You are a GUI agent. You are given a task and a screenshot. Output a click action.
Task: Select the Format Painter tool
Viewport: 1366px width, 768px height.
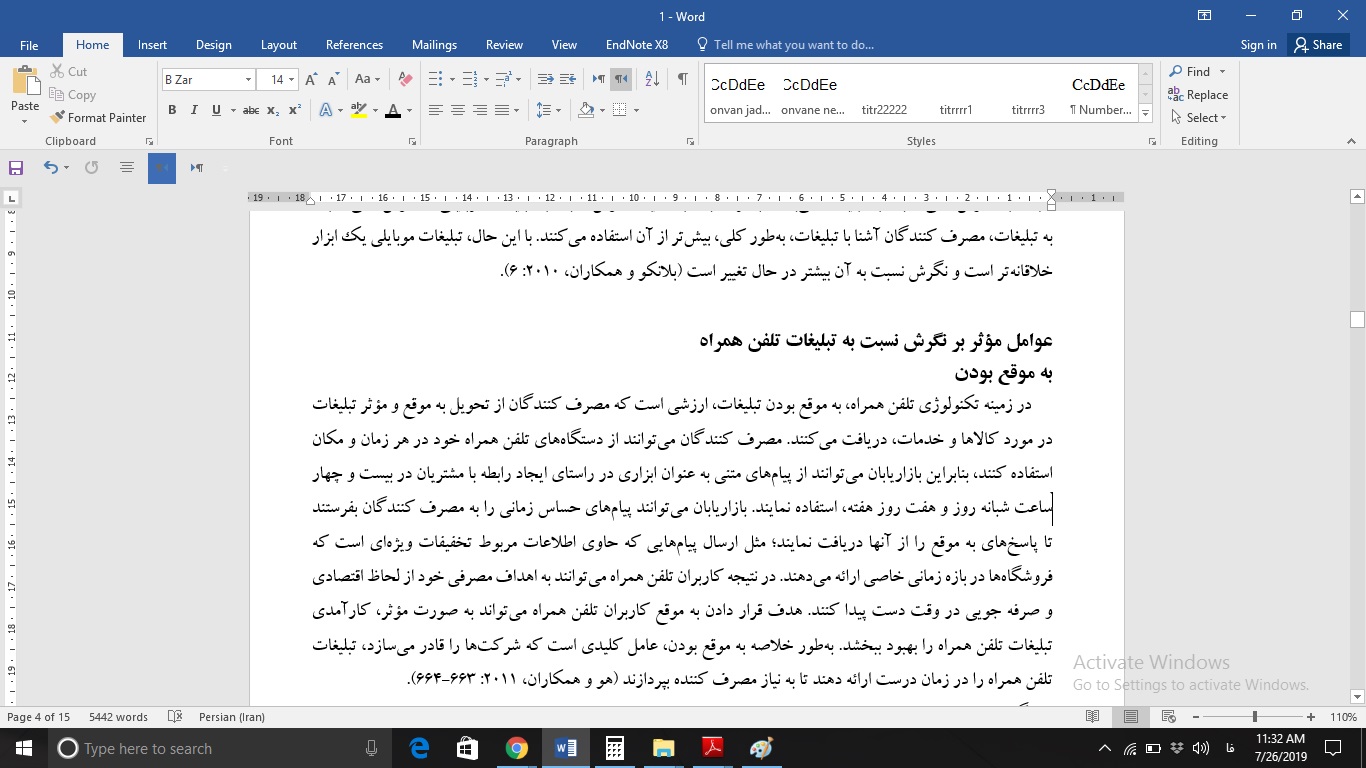[98, 117]
